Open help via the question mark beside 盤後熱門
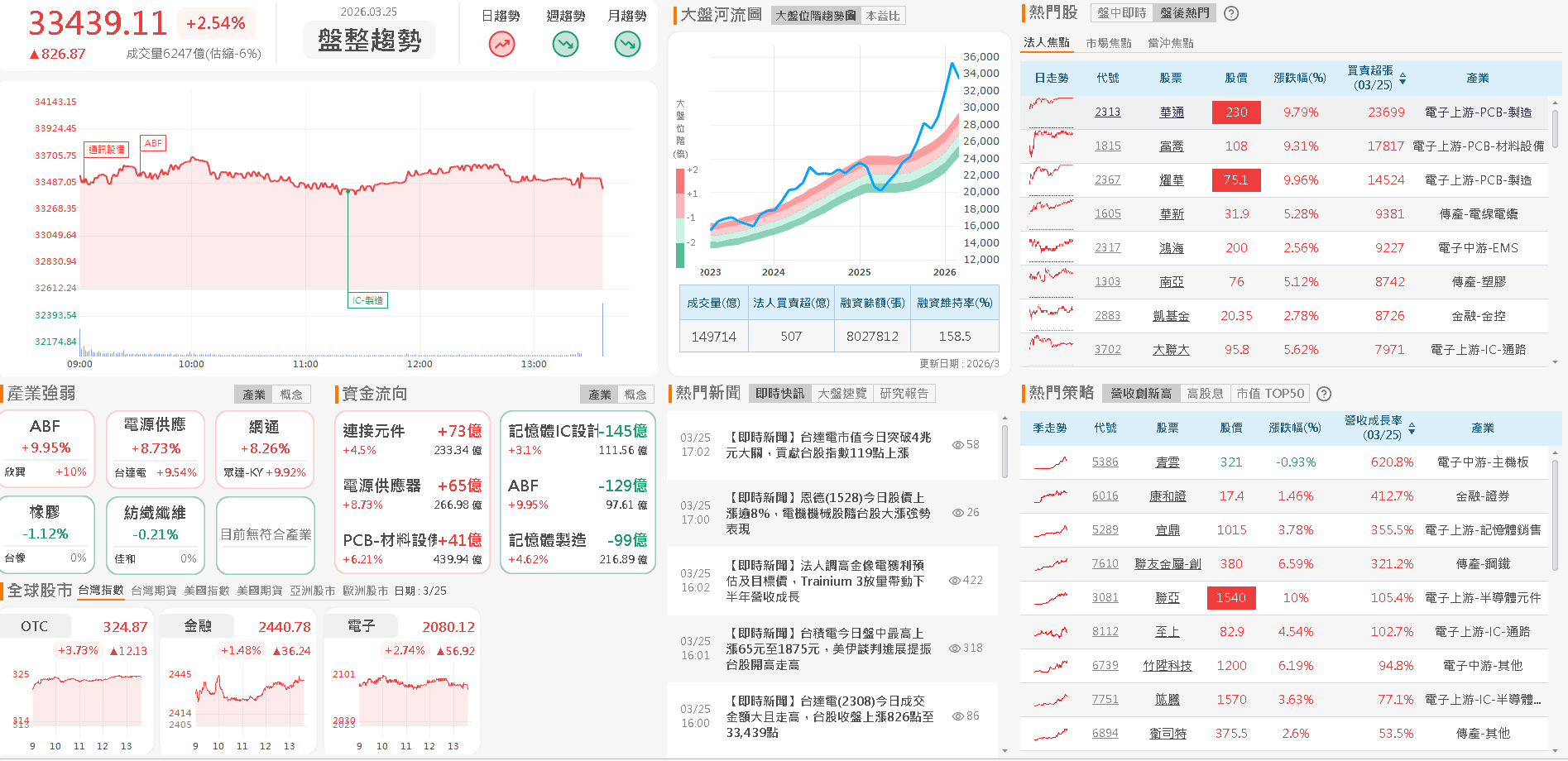This screenshot has width=1568, height=761. pyautogui.click(x=1231, y=13)
